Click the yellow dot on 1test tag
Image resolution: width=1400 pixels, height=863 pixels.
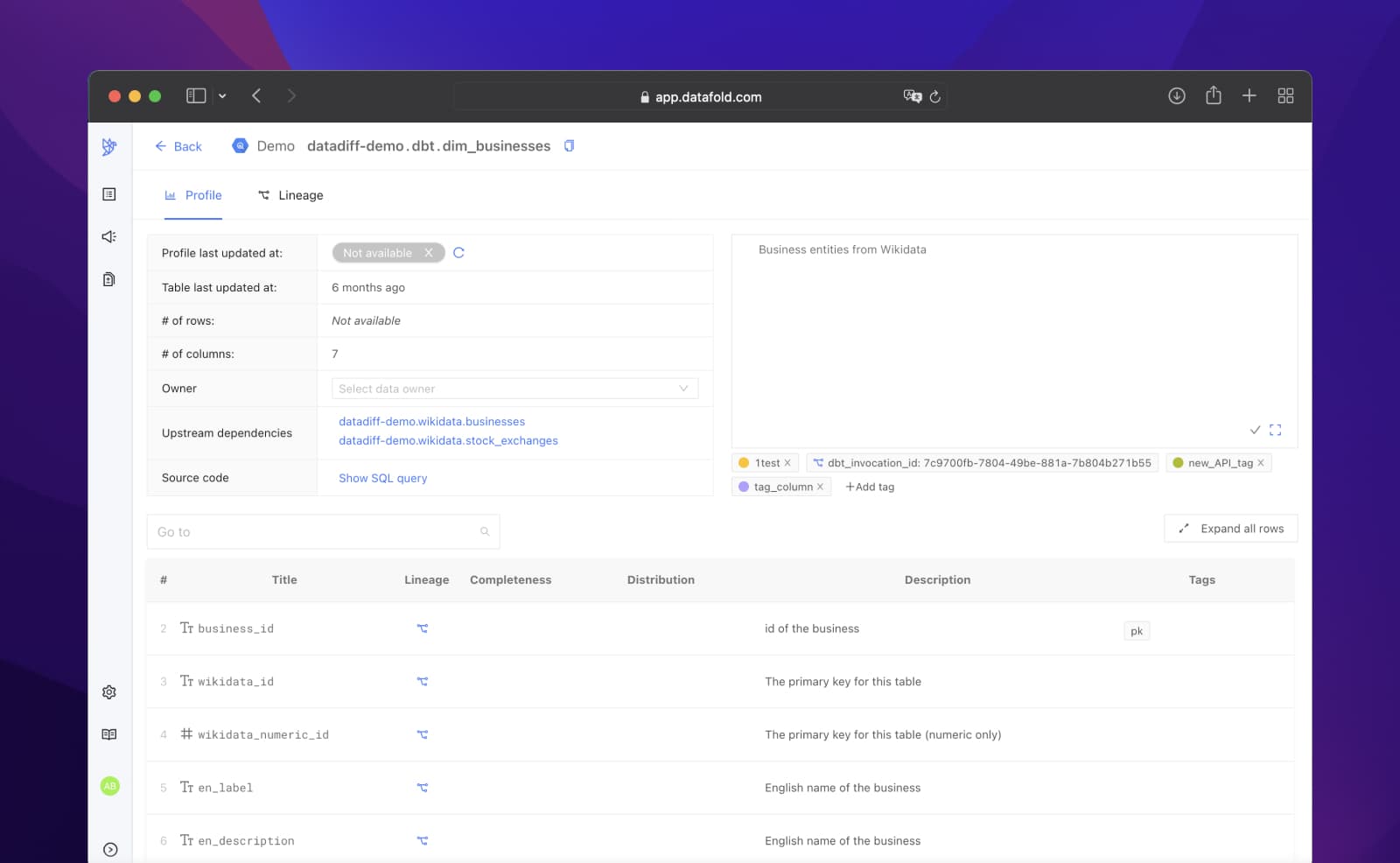click(x=744, y=463)
